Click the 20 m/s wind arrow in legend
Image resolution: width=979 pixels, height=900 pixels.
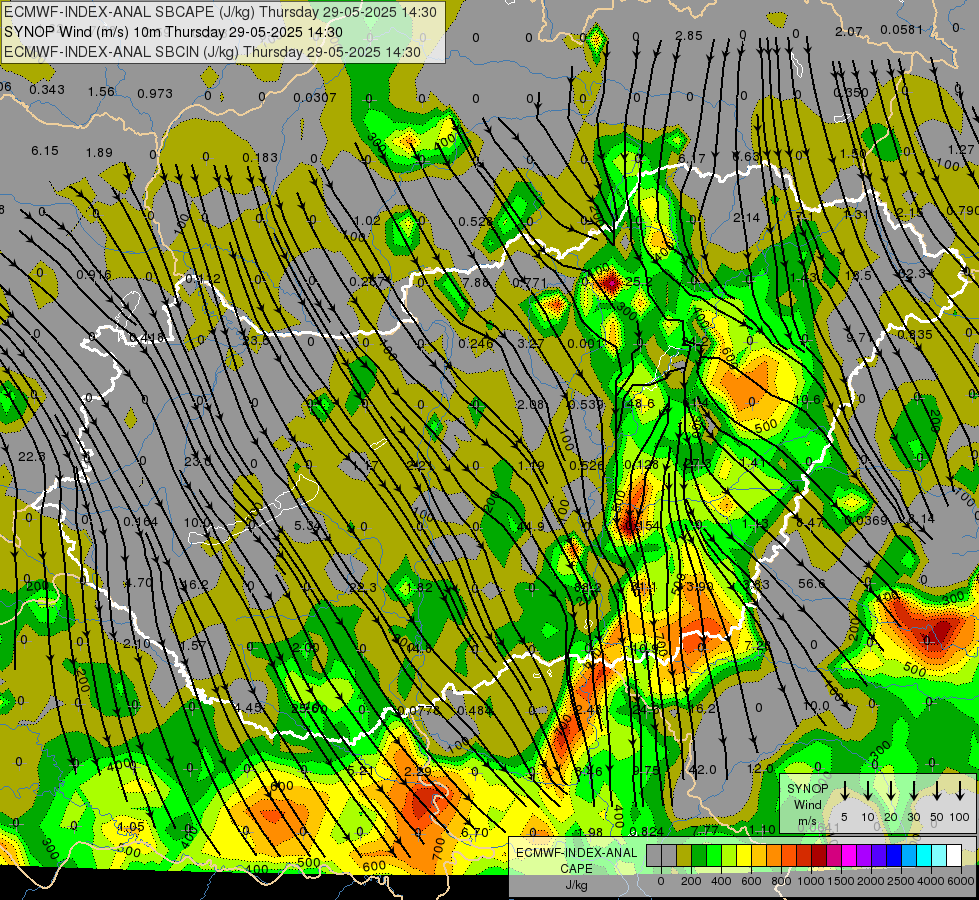click(891, 791)
